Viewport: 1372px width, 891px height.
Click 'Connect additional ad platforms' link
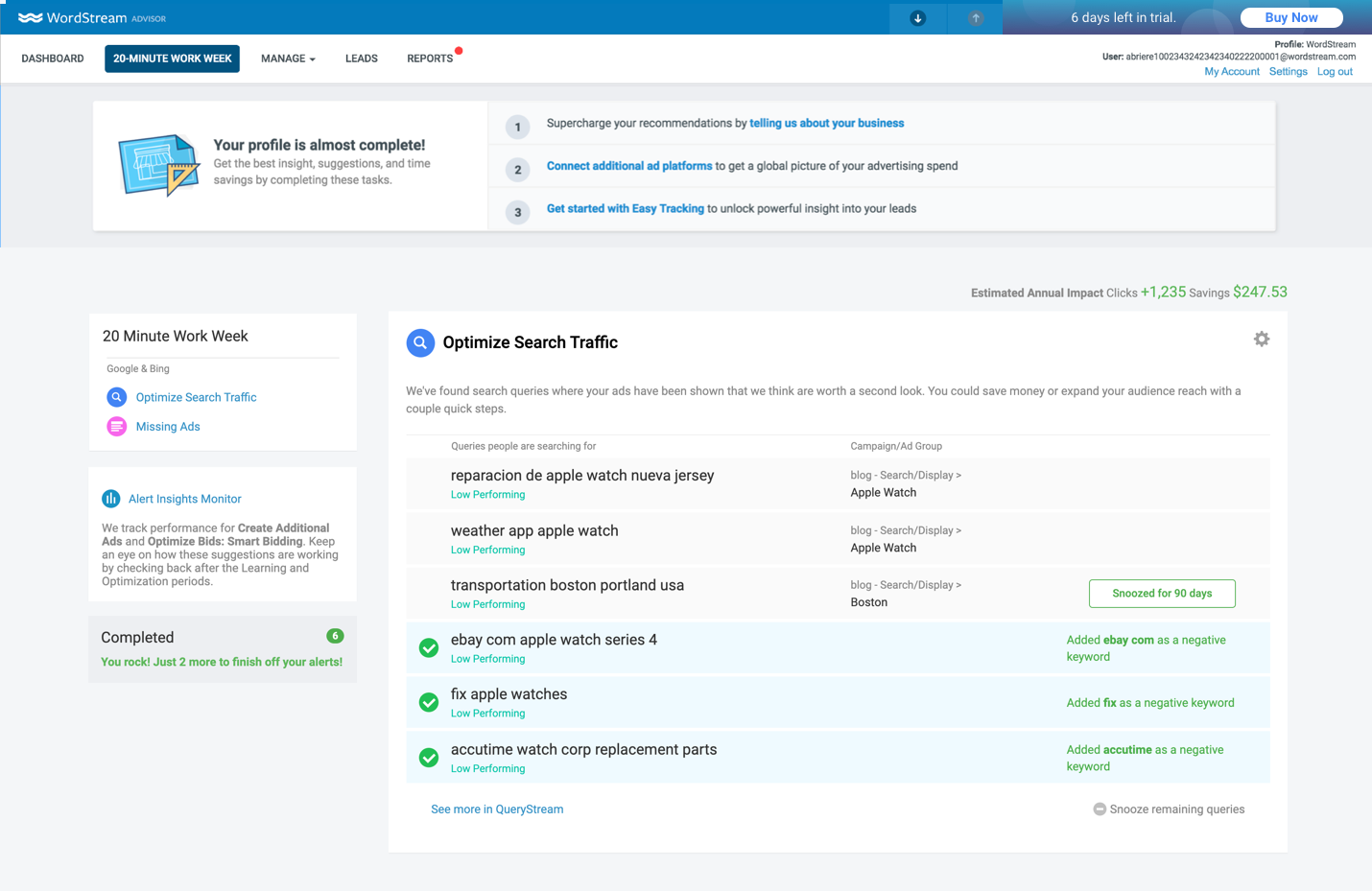[629, 166]
